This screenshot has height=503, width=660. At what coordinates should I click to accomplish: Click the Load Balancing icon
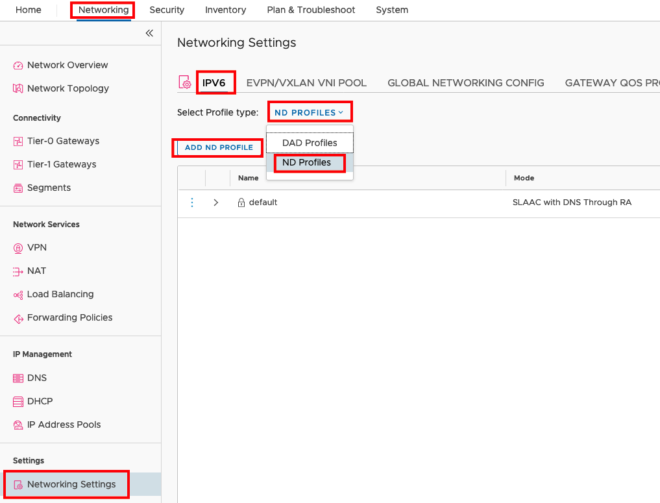point(18,295)
